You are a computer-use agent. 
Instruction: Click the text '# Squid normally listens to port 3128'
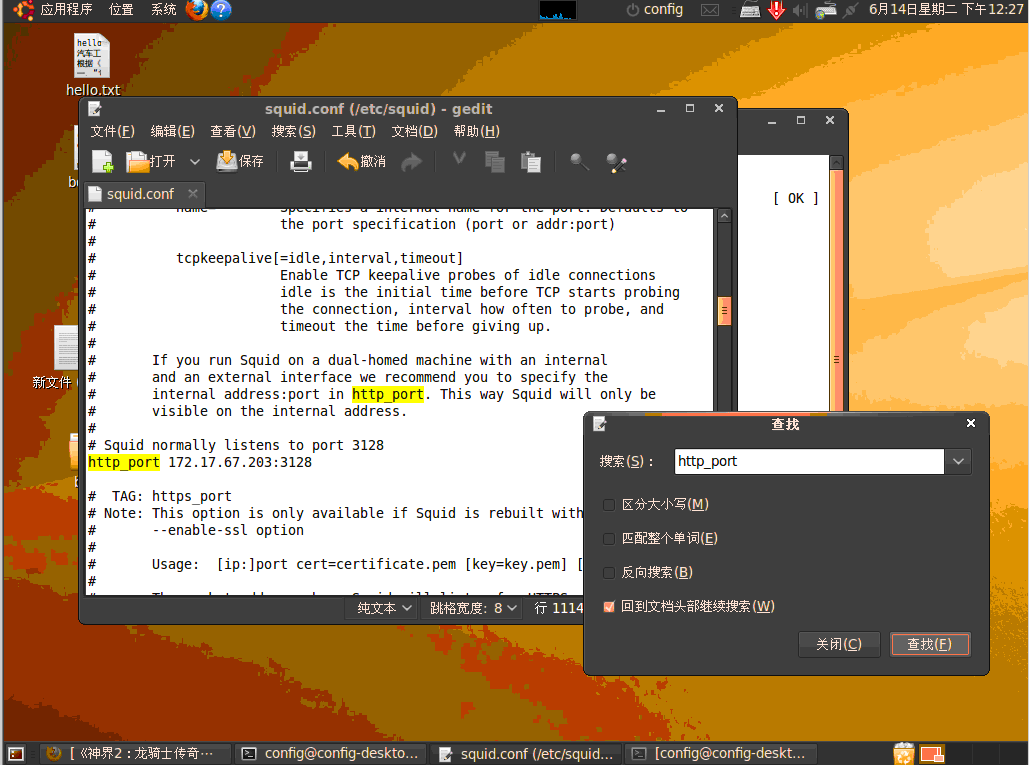(236, 445)
